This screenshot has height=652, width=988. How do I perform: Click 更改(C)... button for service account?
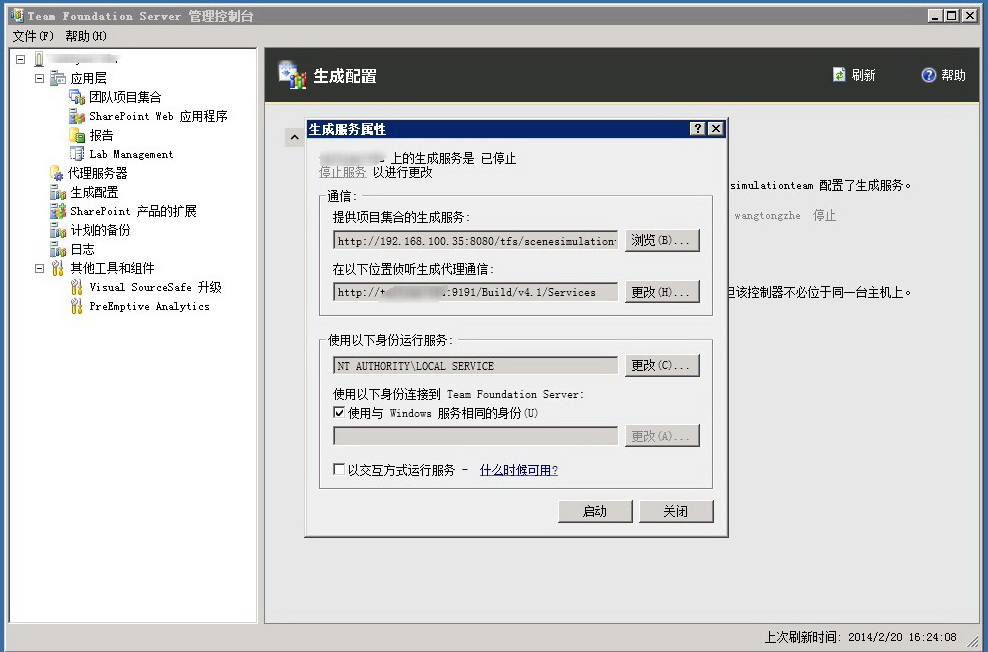tap(662, 365)
